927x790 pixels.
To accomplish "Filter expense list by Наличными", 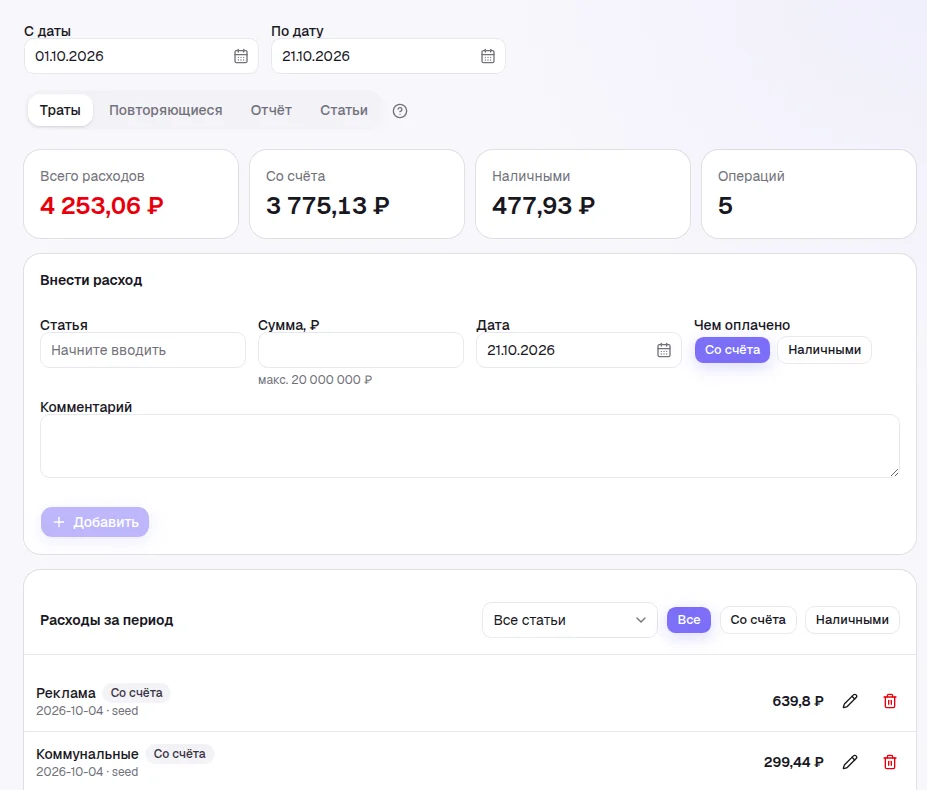I will pos(853,620).
